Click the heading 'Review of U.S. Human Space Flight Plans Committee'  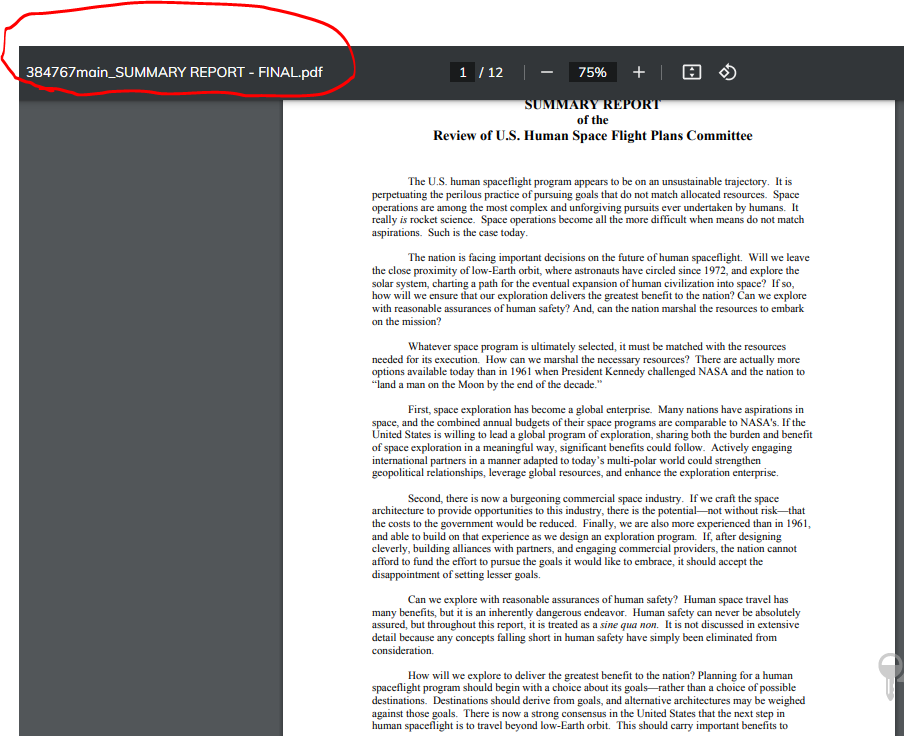[x=593, y=136]
